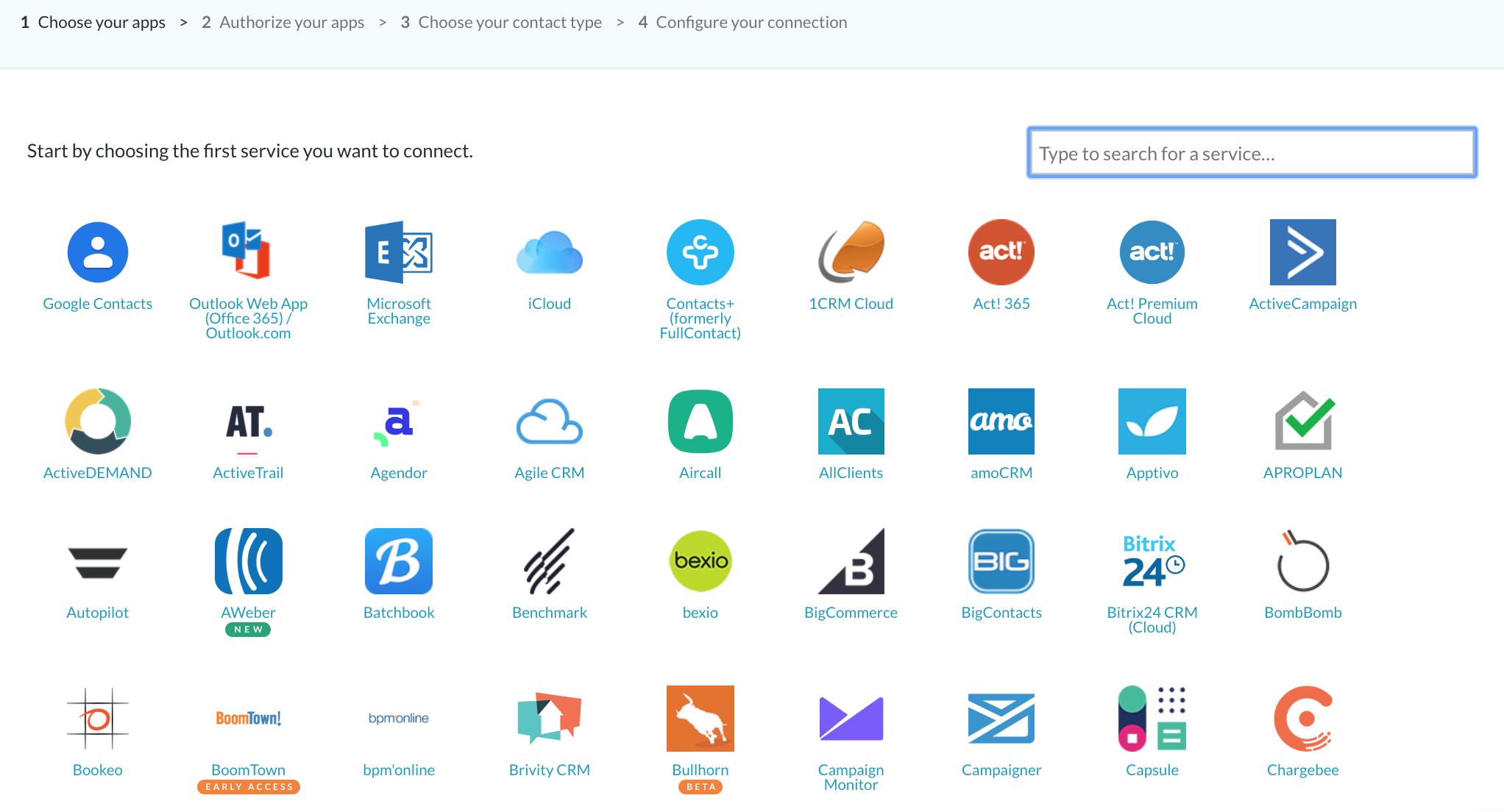Pick the Act! 365 red icon
This screenshot has height=812, width=1504.
pyautogui.click(x=1001, y=252)
